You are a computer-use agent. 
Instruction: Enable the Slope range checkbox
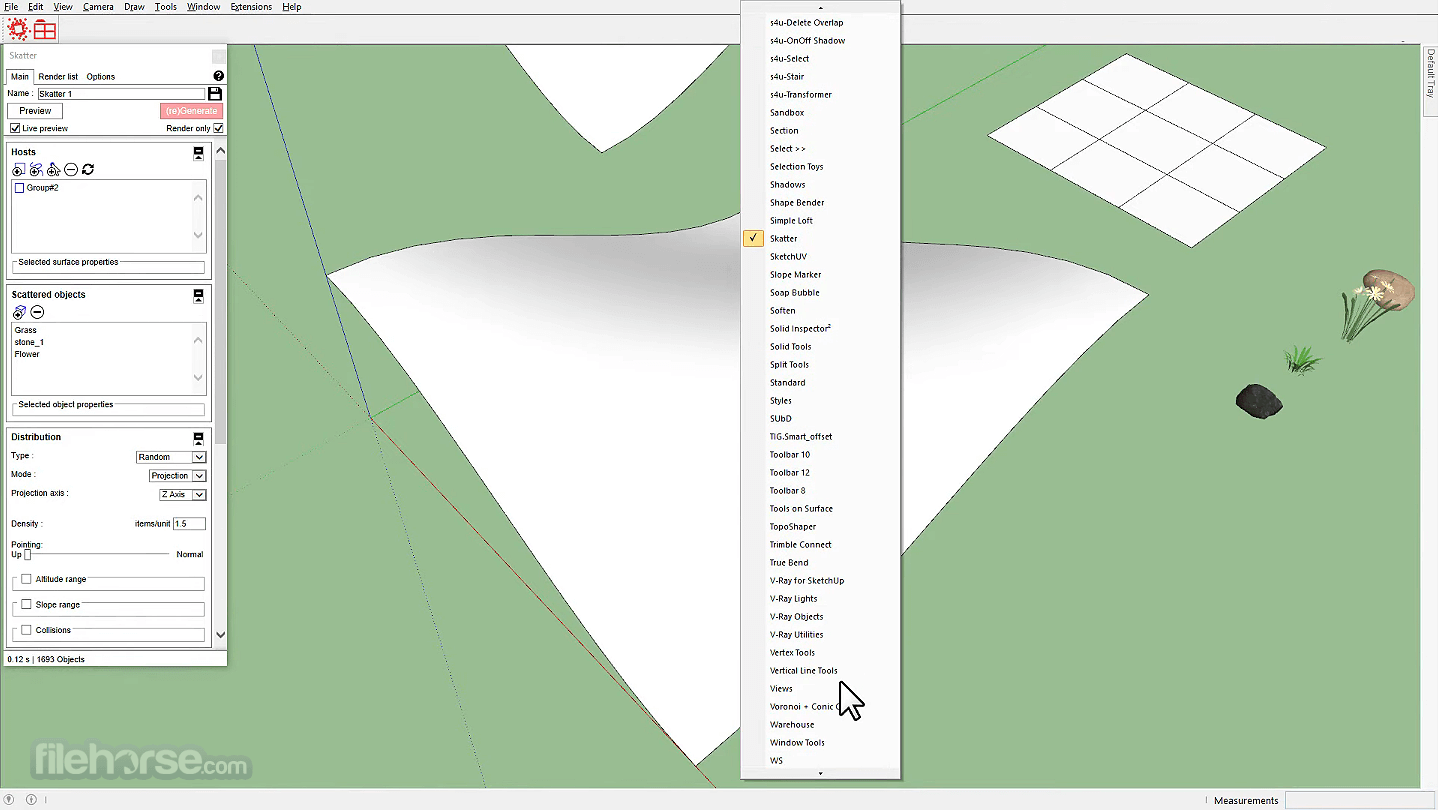point(26,605)
